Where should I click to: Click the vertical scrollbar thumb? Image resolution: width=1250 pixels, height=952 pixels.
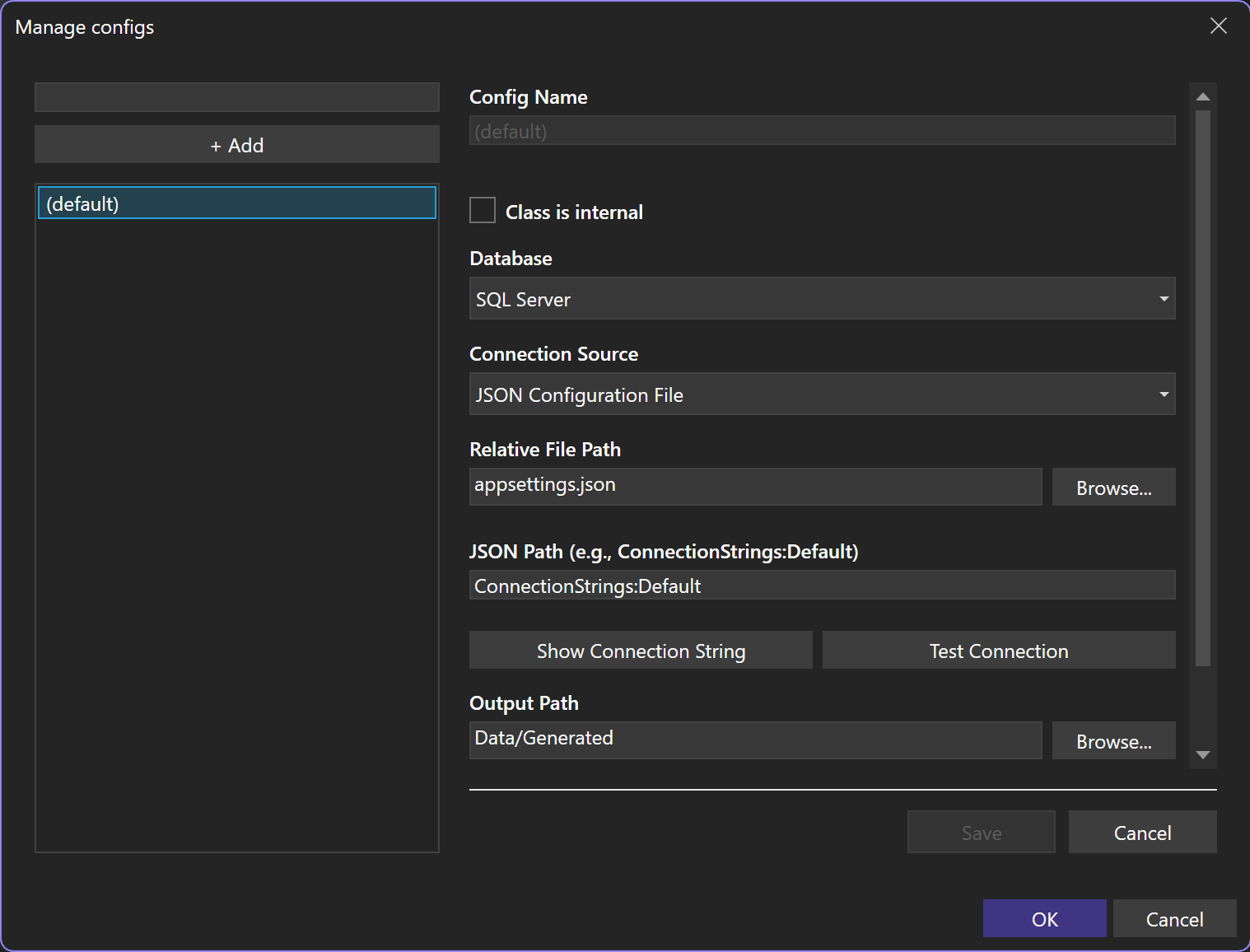coord(1203,387)
